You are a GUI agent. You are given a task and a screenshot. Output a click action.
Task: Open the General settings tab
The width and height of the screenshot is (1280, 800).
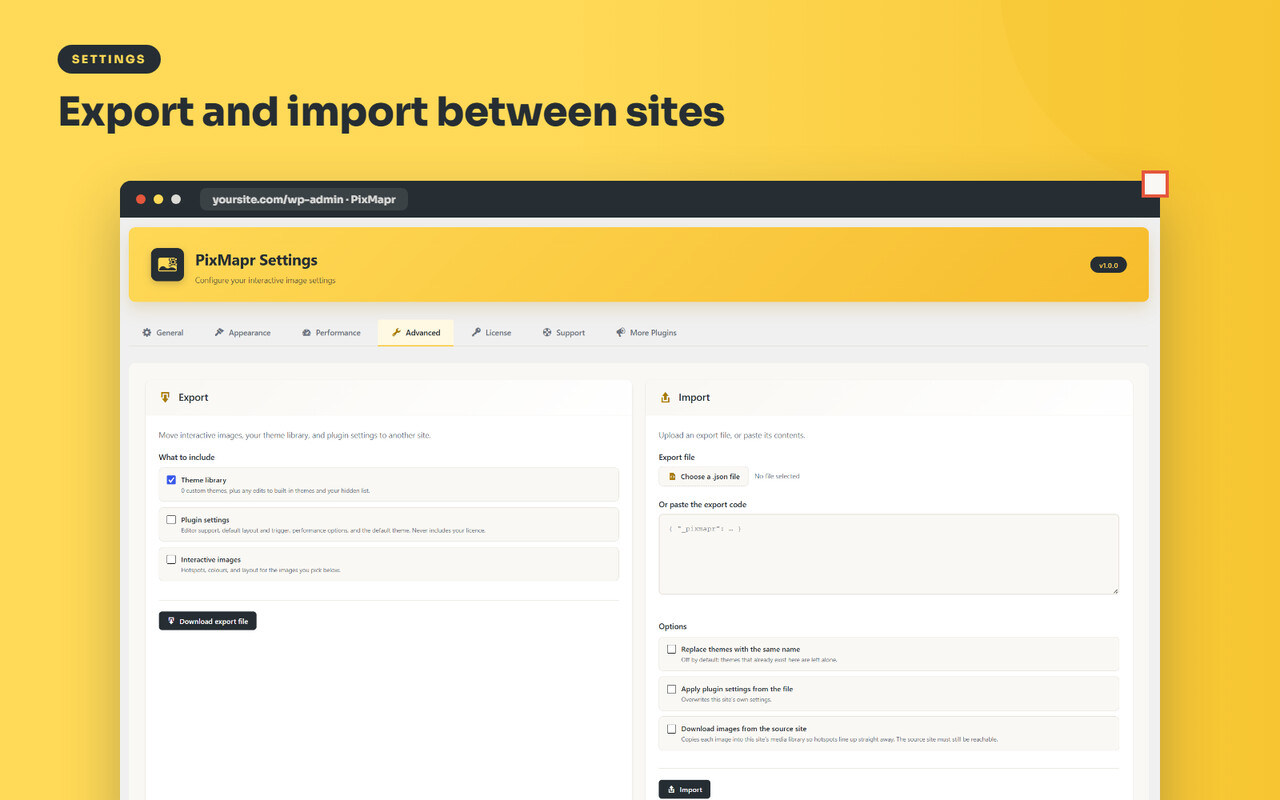pyautogui.click(x=163, y=332)
